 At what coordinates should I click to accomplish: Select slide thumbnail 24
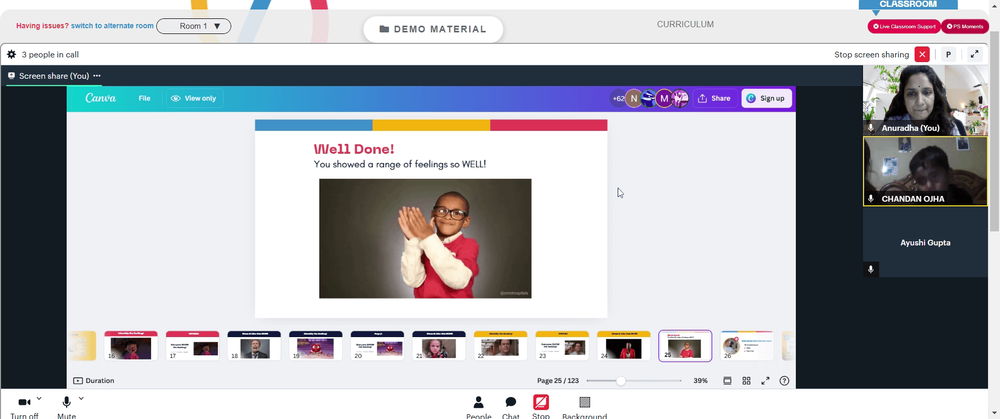pos(624,346)
